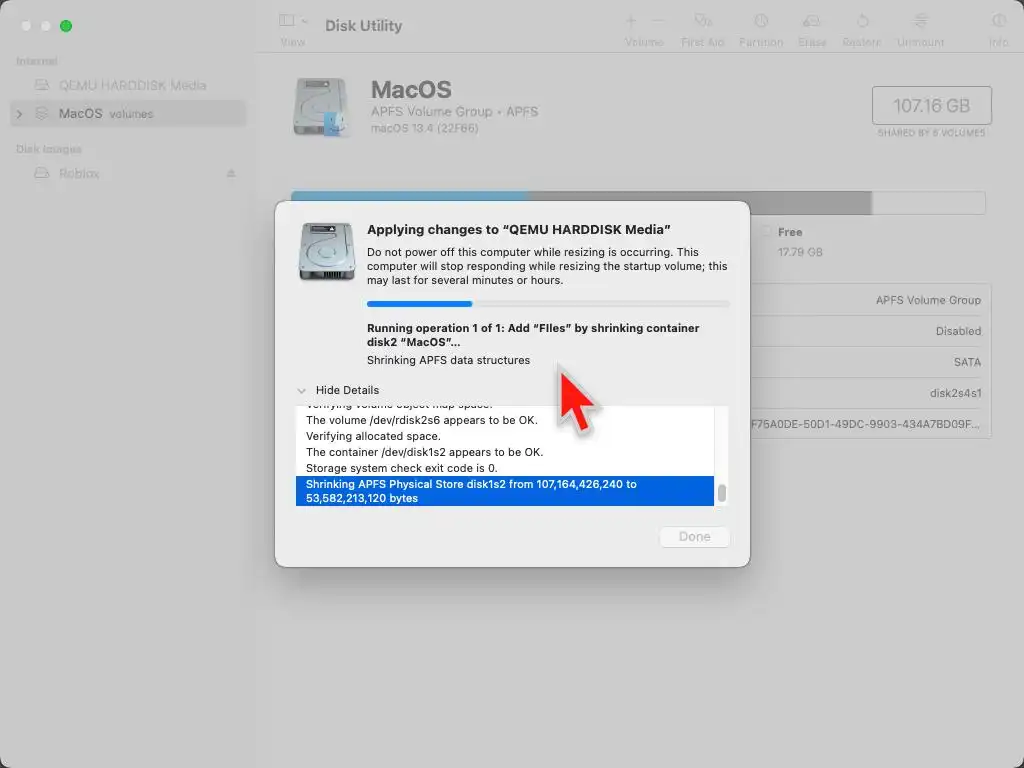Click the Unmount toolbar icon
Screen dimensions: 1024x768
pyautogui.click(x=920, y=21)
